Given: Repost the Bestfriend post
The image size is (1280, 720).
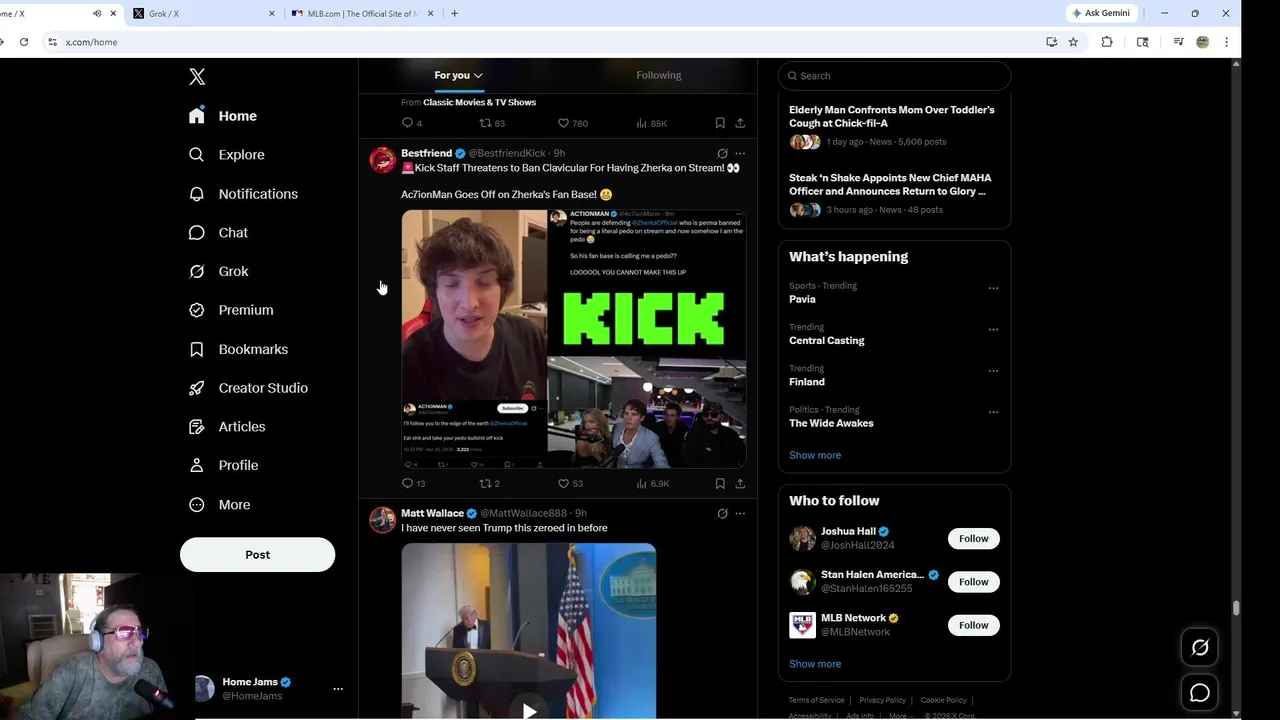Looking at the screenshot, I should coord(489,484).
